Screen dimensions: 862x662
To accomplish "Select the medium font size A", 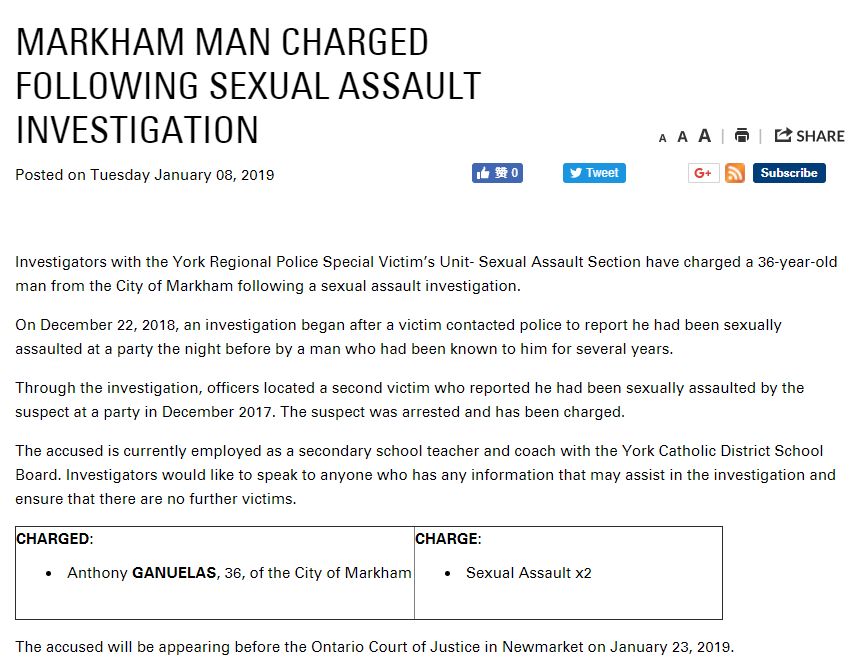I will (682, 137).
